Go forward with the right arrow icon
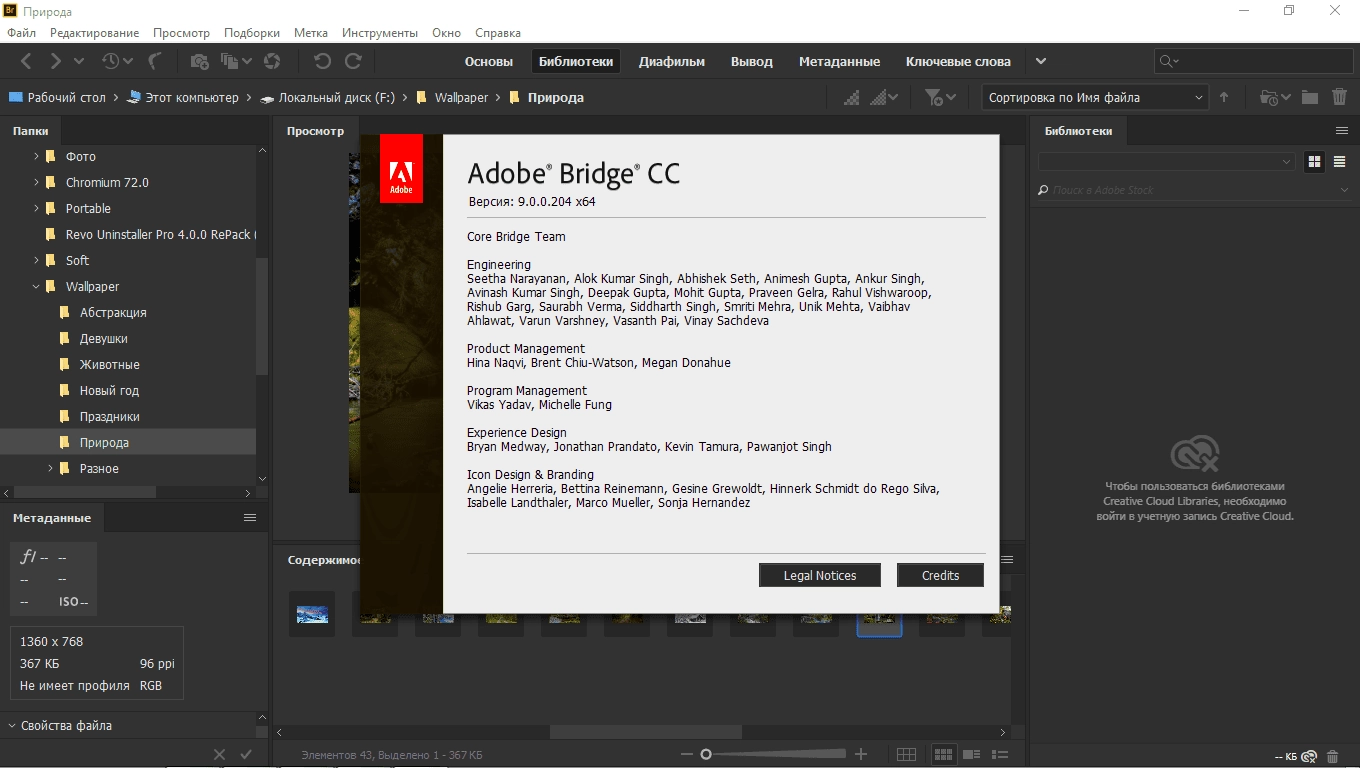 tap(56, 61)
